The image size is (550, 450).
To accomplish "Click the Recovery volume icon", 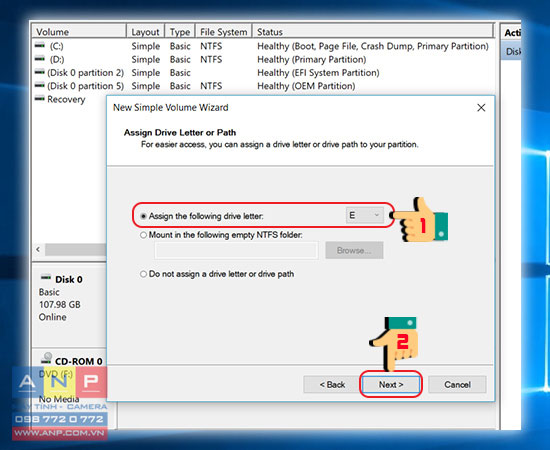I will 40,99.
